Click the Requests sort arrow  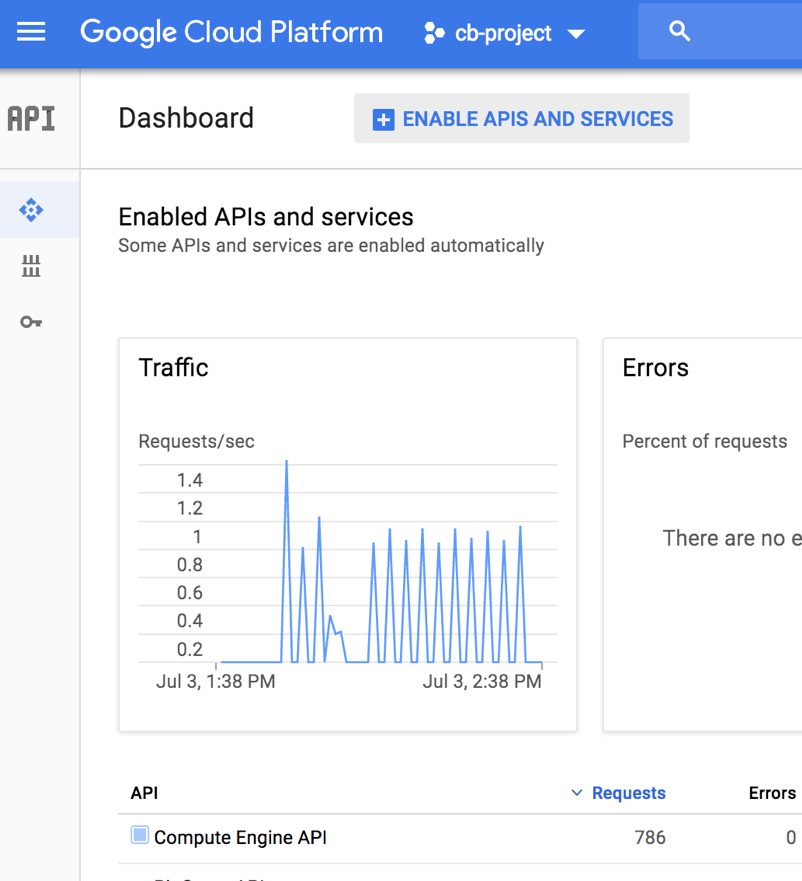[x=577, y=793]
